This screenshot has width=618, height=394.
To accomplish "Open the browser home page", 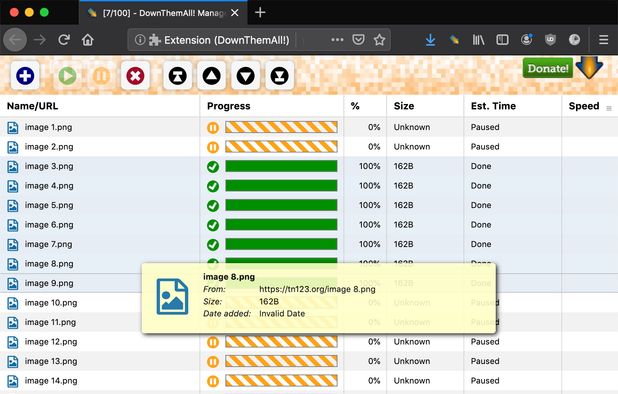I will point(87,40).
